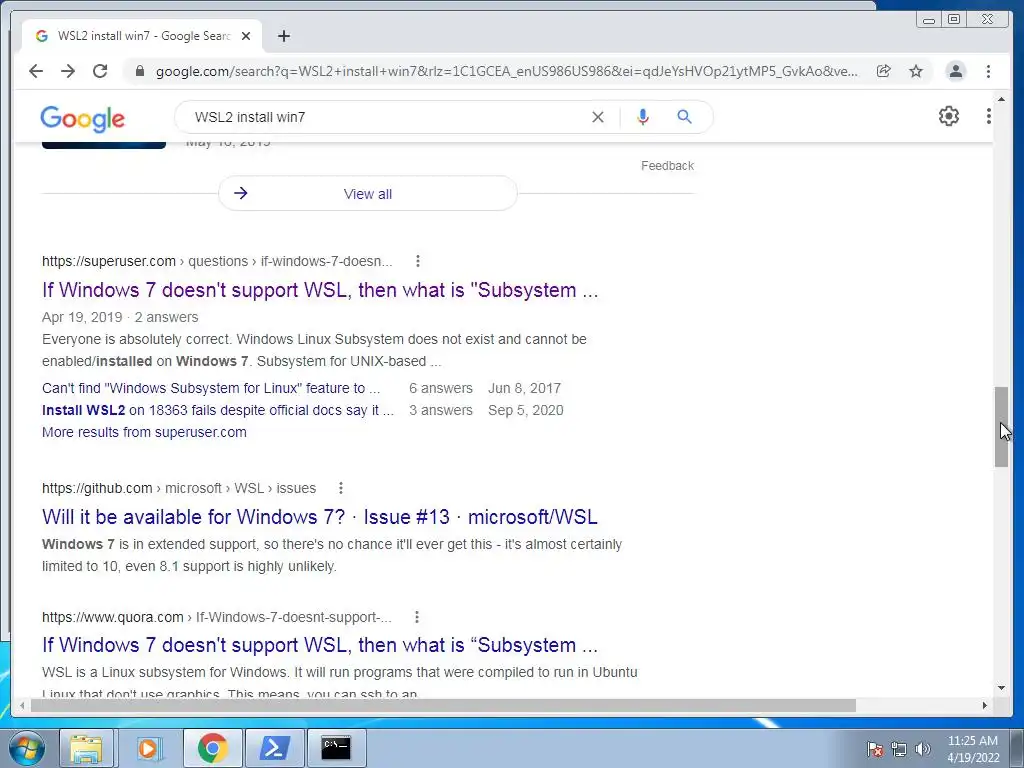
Task: Open volume control in tray
Action: 923,750
